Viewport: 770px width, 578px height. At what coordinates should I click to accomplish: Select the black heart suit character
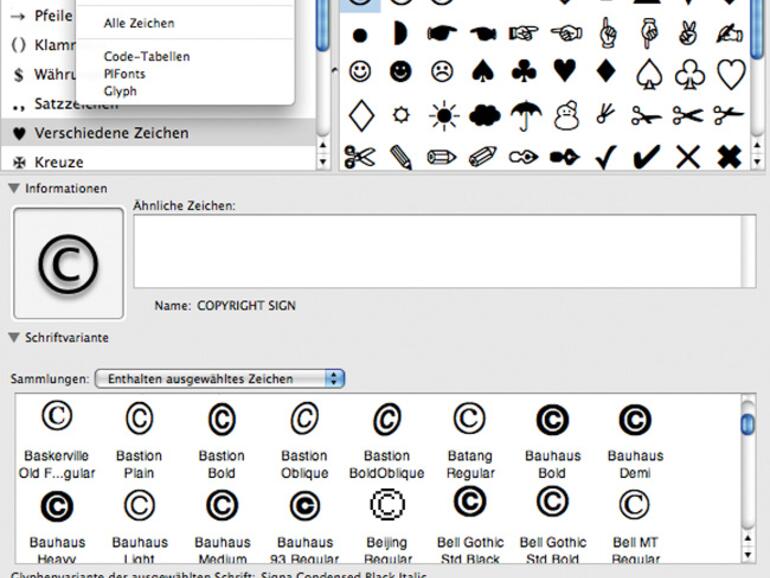coord(565,72)
